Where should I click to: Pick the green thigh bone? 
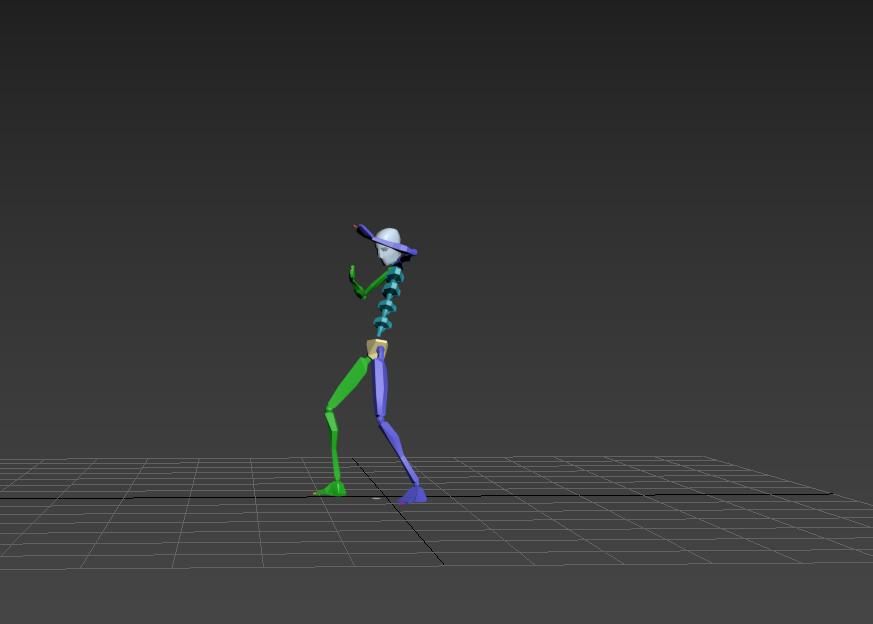(349, 382)
